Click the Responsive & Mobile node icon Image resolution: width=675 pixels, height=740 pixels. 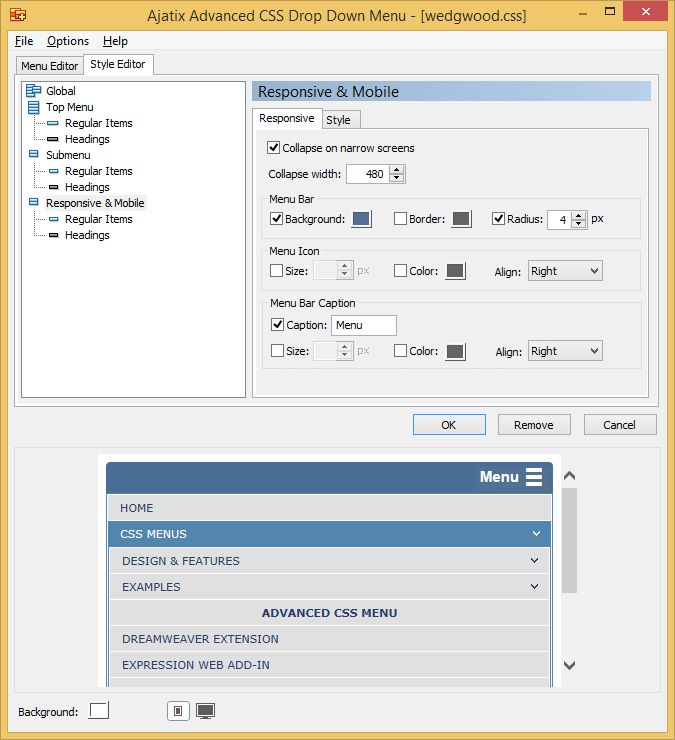34,202
